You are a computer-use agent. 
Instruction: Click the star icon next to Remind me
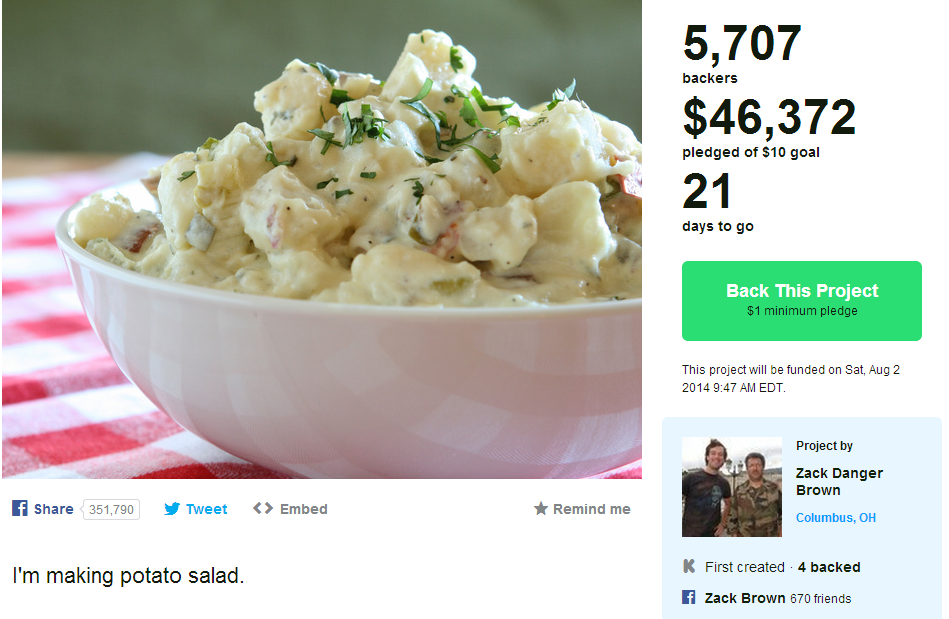click(x=540, y=509)
